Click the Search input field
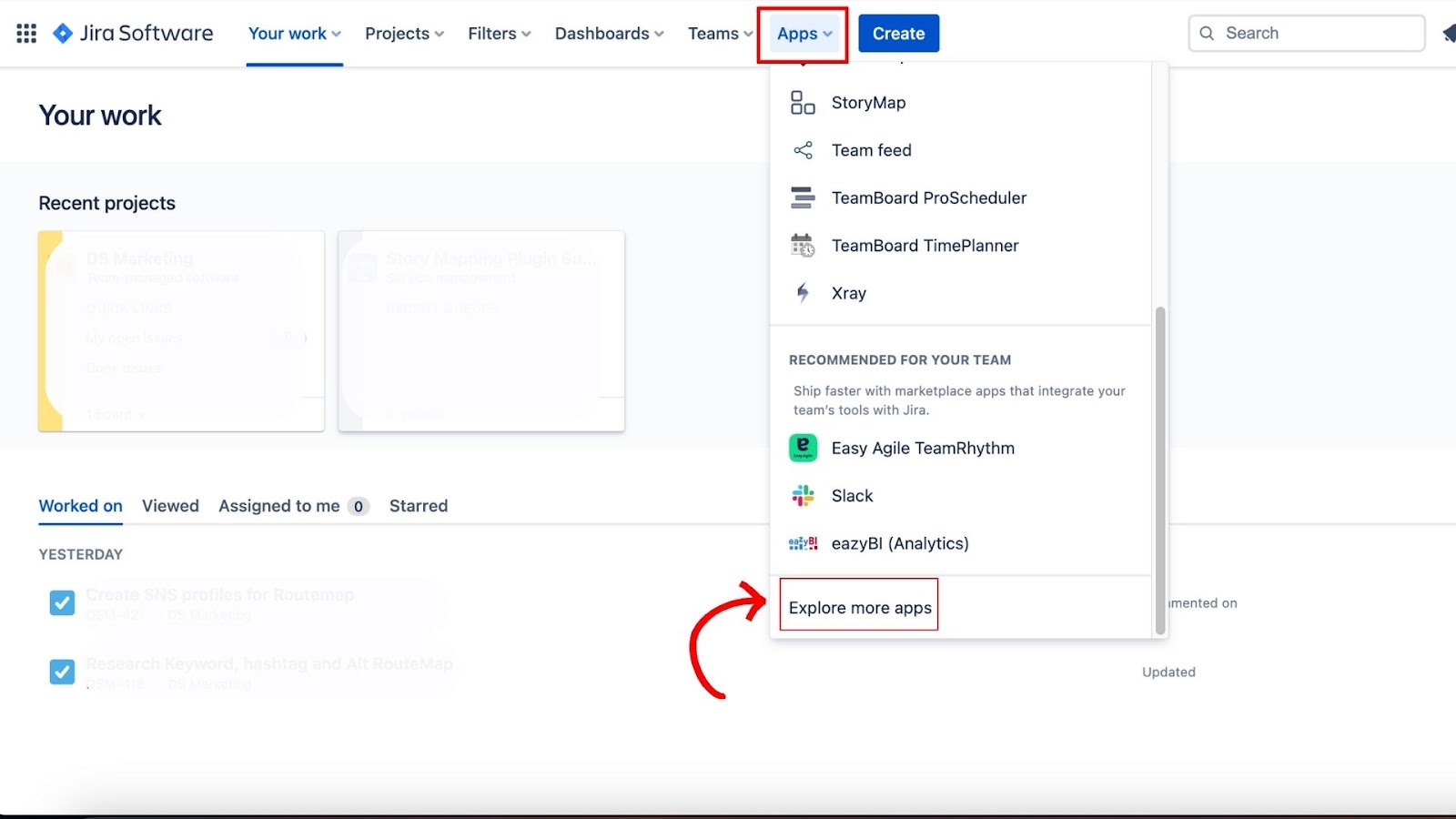 pos(1307,34)
